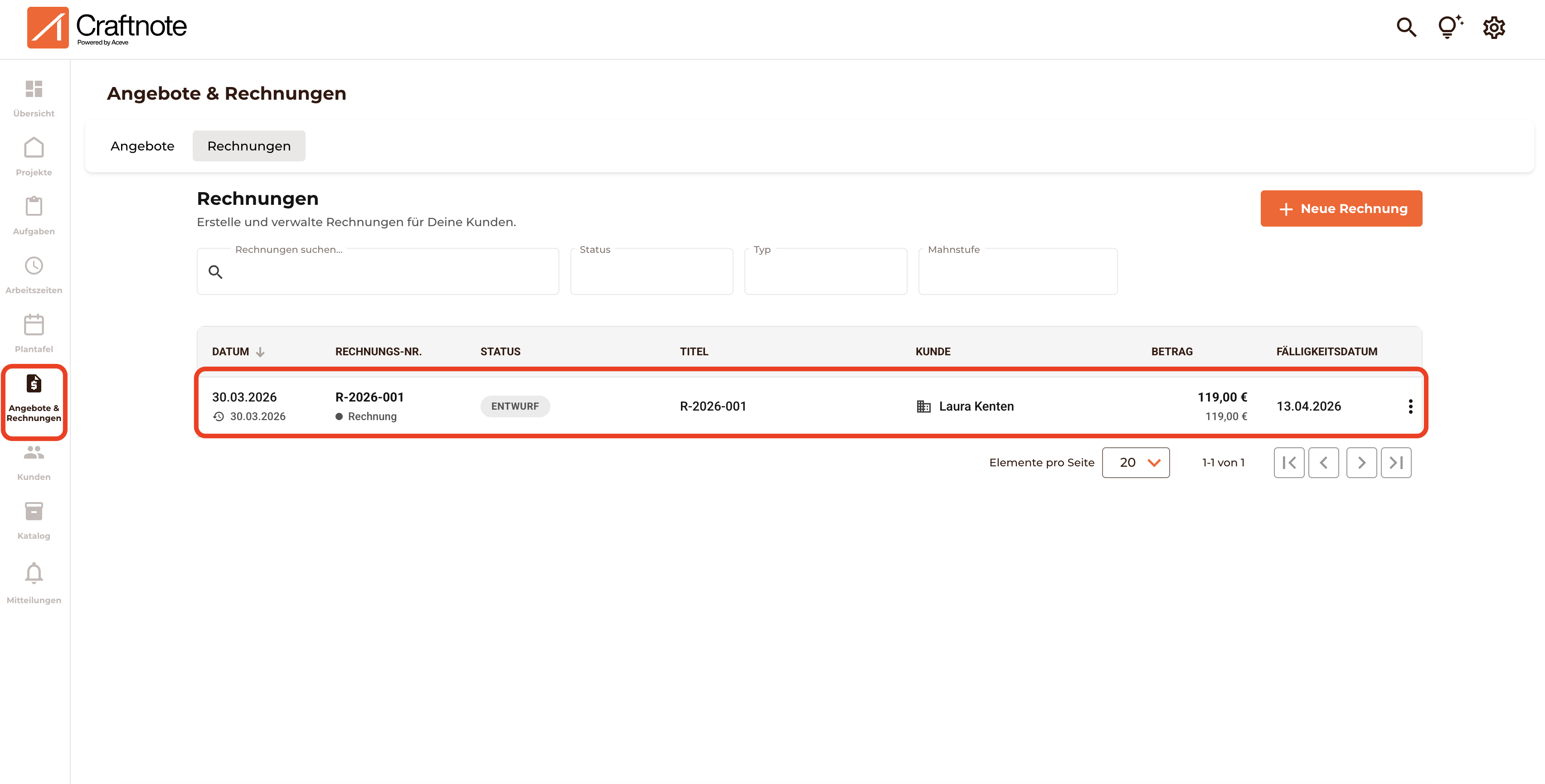
Task: Change Elemente pro Seite dropdown
Action: click(x=1135, y=463)
